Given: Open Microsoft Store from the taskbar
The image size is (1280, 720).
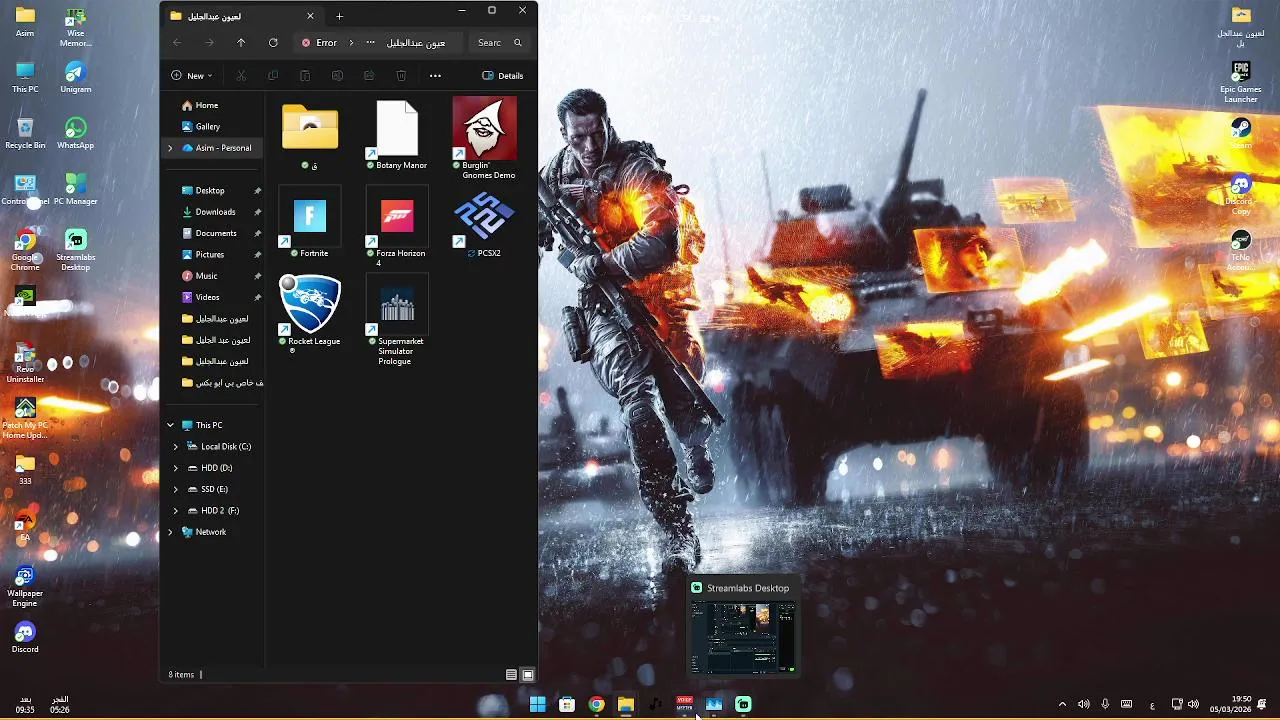Looking at the screenshot, I should [567, 705].
